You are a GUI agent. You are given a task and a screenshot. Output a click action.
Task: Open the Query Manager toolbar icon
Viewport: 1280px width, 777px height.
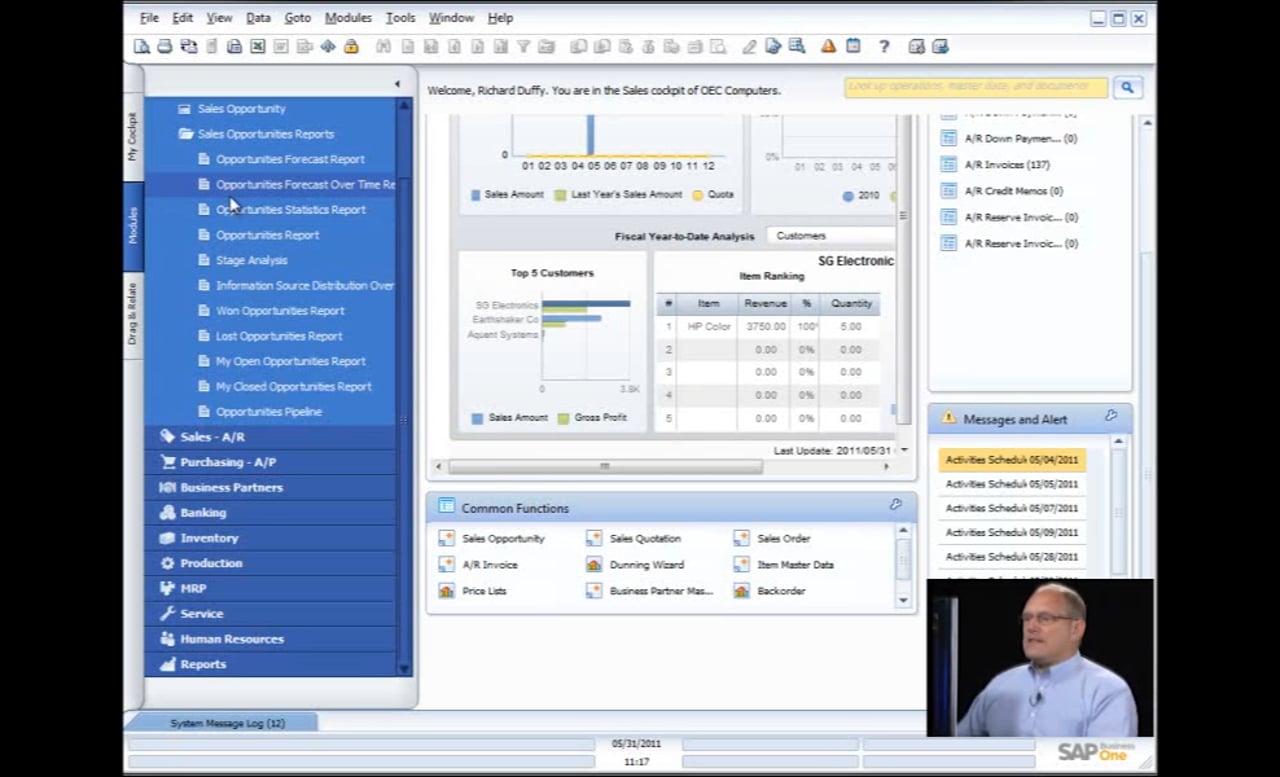click(797, 46)
